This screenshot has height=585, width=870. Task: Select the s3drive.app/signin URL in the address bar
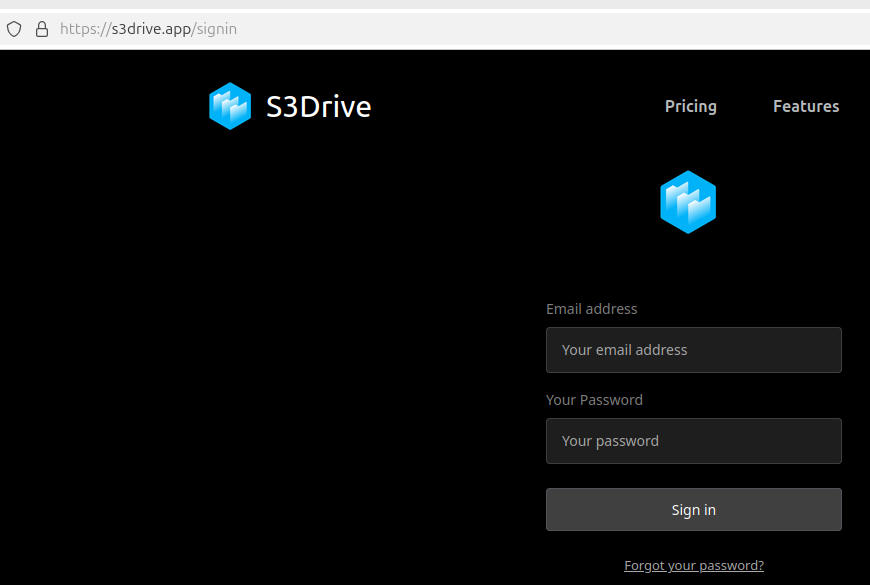click(x=148, y=29)
